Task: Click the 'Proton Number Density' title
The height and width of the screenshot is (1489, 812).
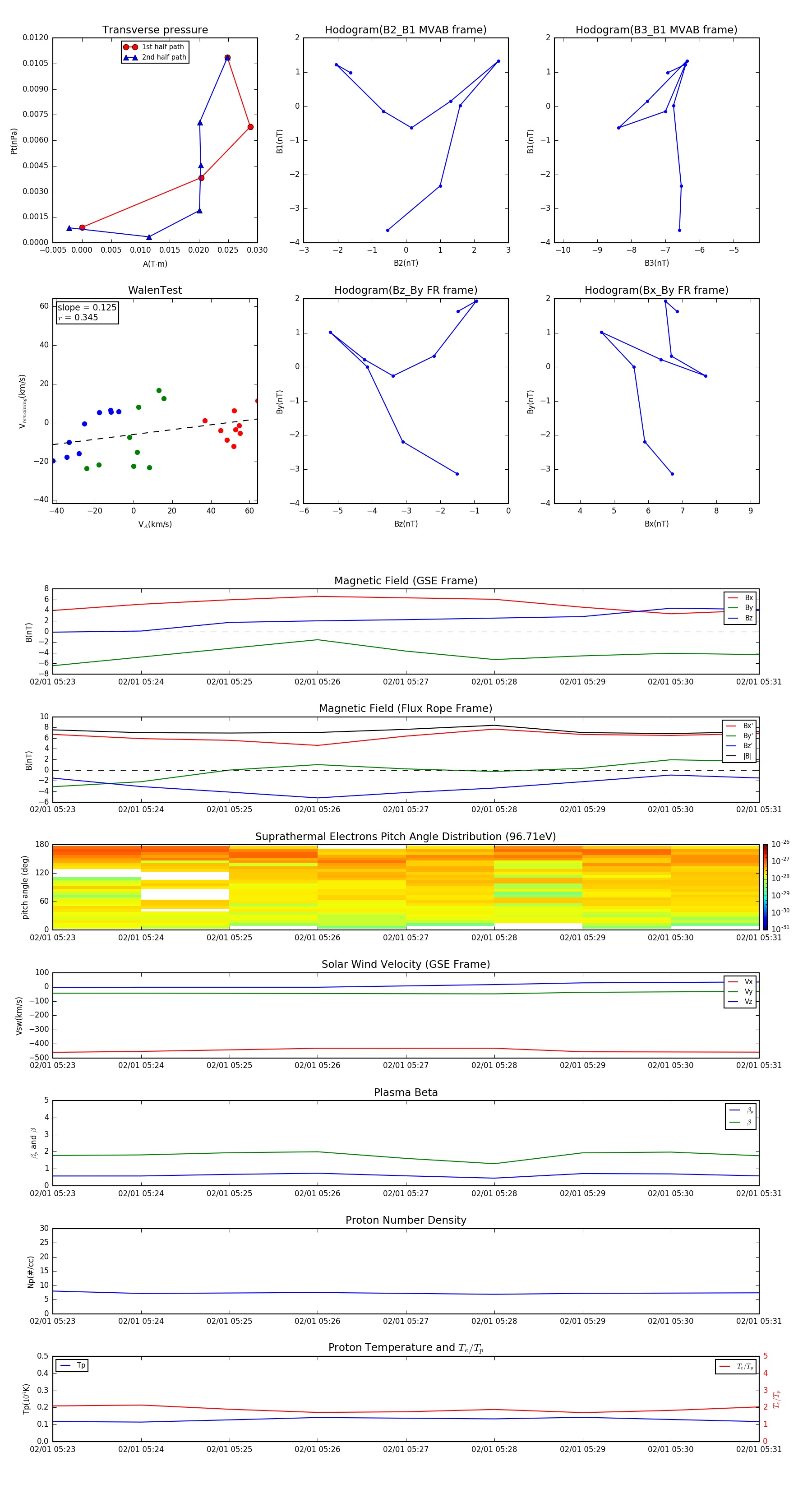Action: tap(406, 1220)
